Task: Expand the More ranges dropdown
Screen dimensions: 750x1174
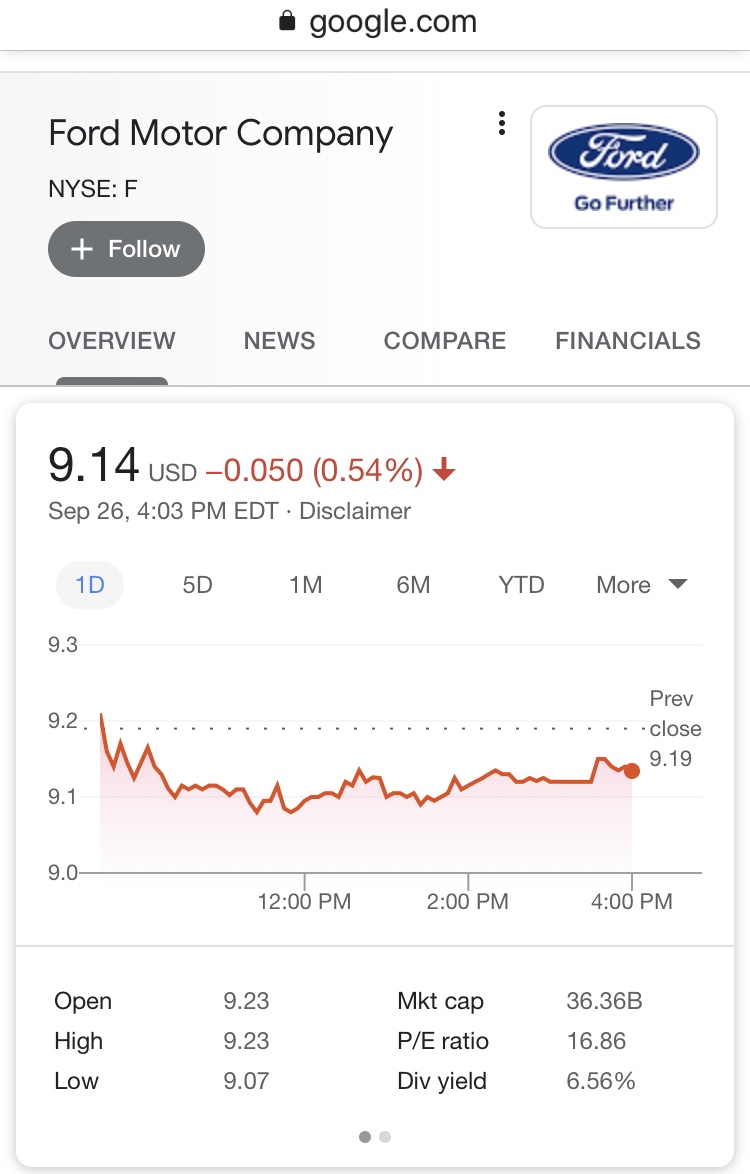Action: (641, 585)
